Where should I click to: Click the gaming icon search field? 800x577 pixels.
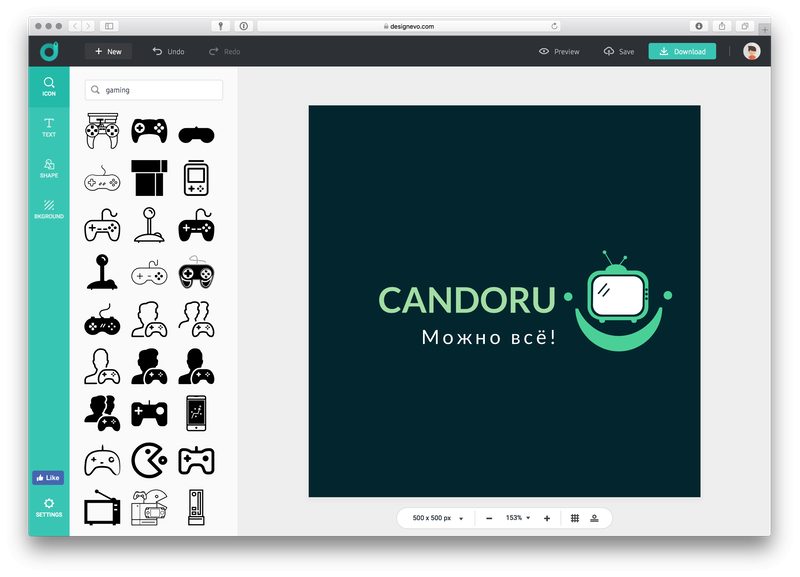click(x=154, y=90)
